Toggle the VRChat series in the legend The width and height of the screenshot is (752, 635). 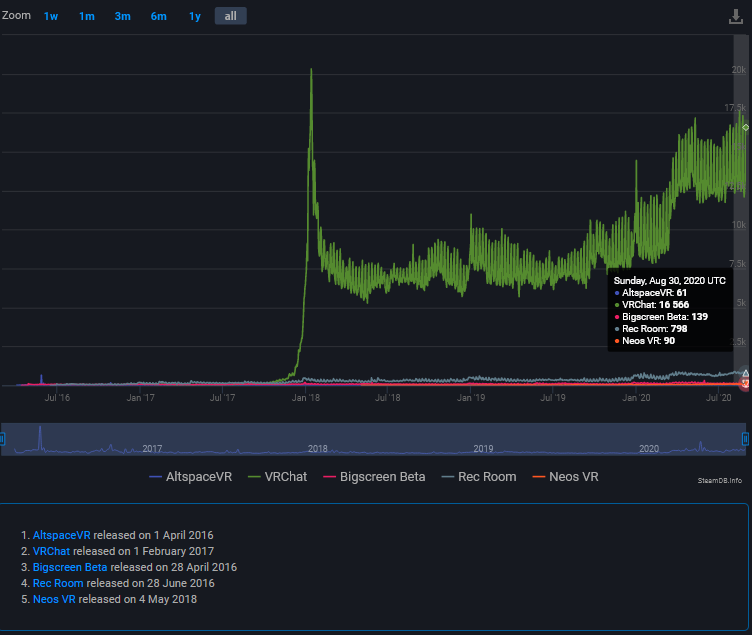[277, 477]
